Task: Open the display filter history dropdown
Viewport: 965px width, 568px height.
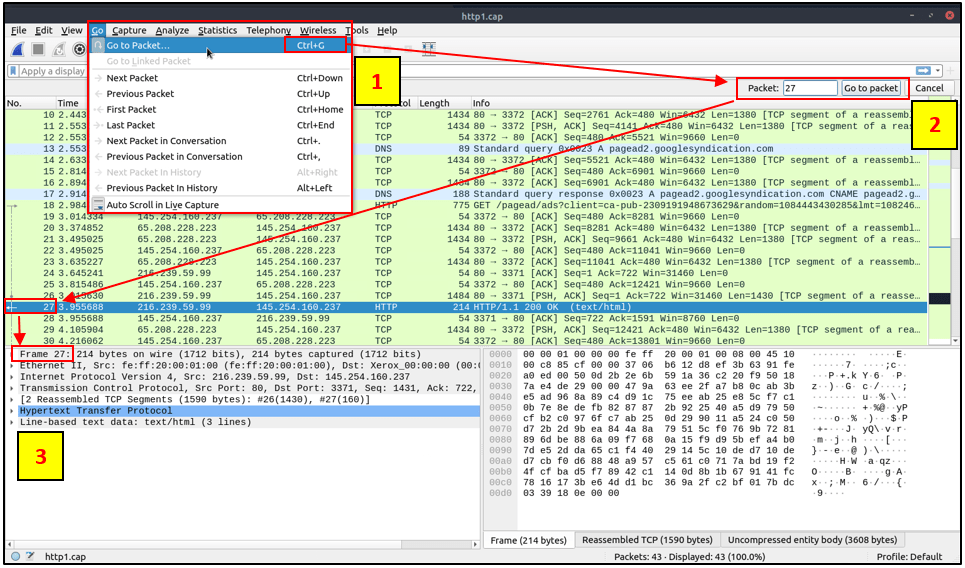Action: tap(938, 71)
